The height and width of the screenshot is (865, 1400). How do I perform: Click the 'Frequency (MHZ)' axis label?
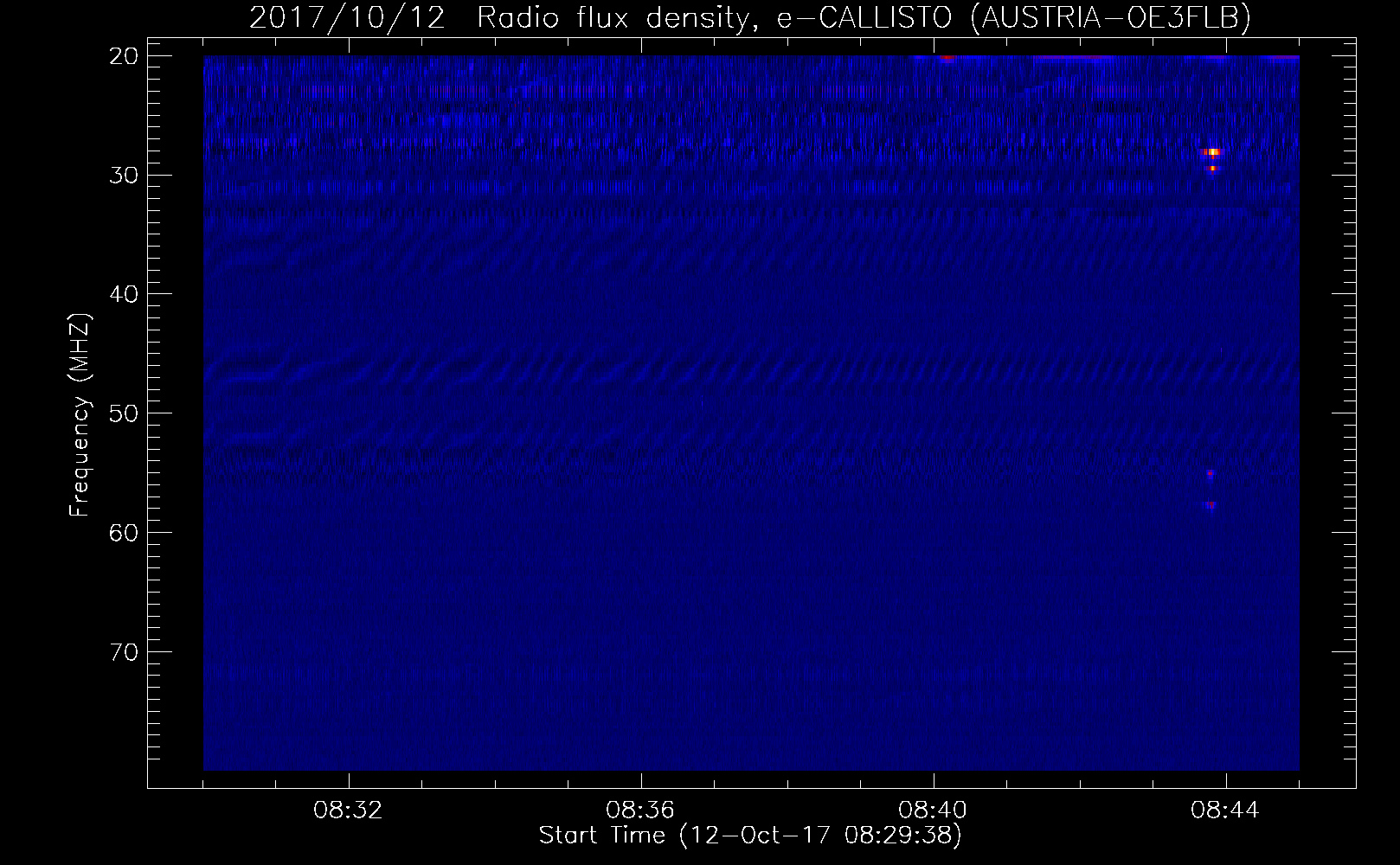80,415
